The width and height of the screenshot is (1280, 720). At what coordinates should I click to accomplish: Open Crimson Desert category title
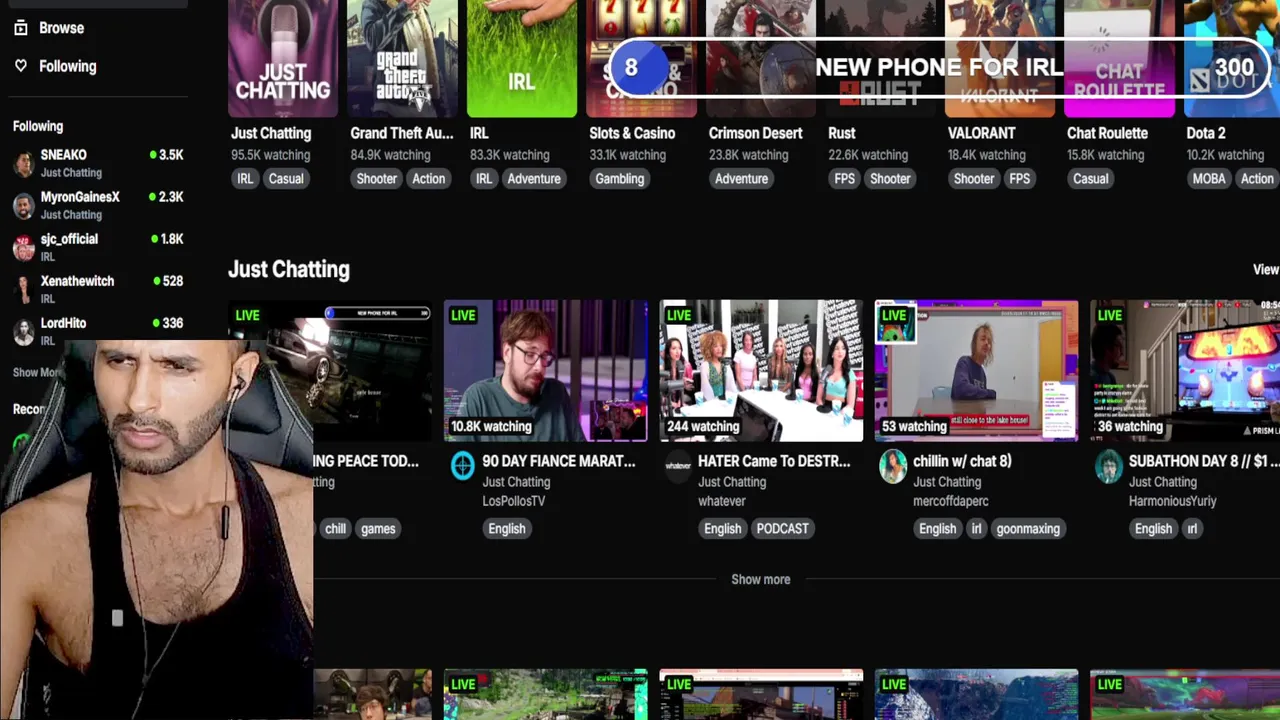(755, 133)
